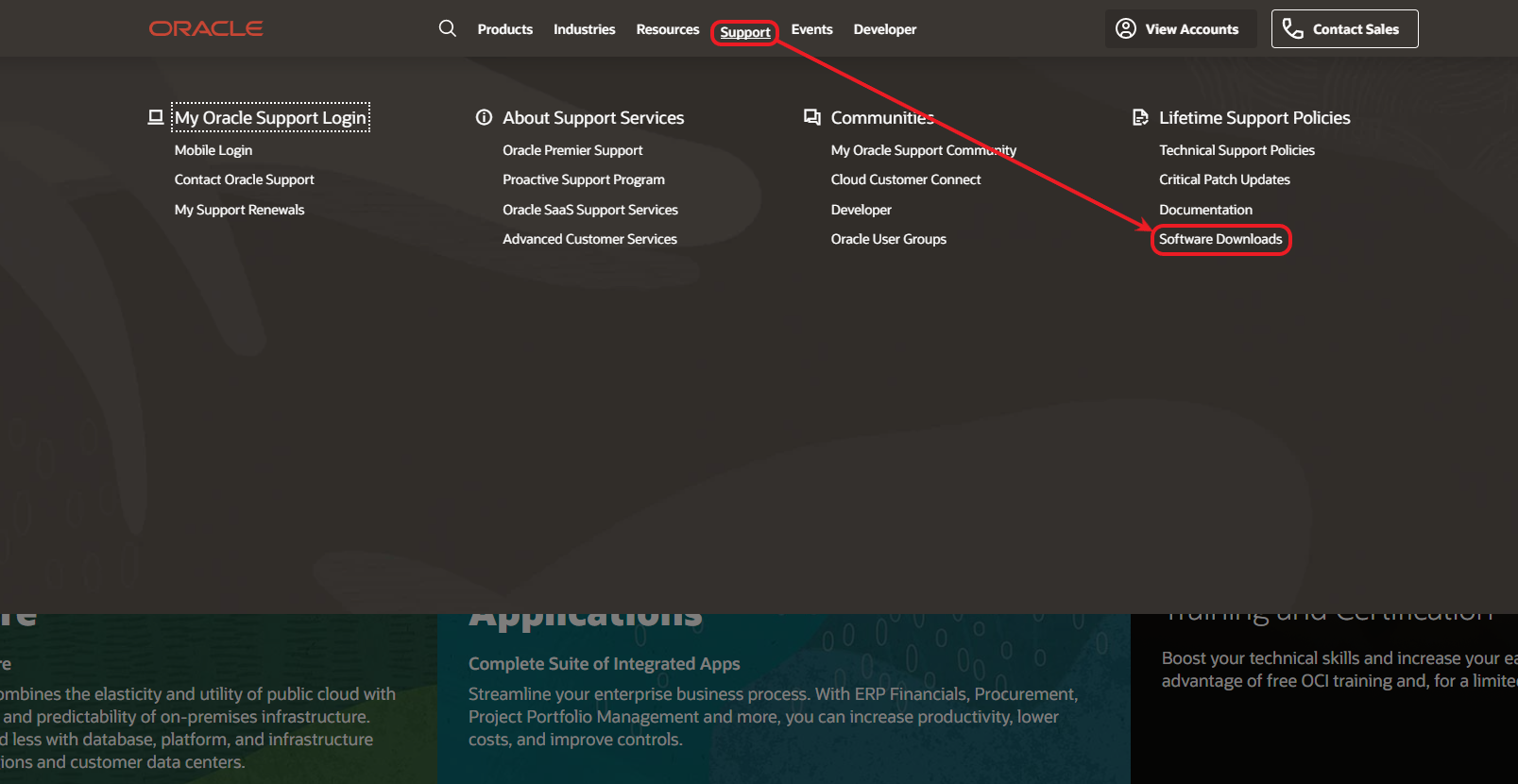Open the Products menu

tap(505, 29)
